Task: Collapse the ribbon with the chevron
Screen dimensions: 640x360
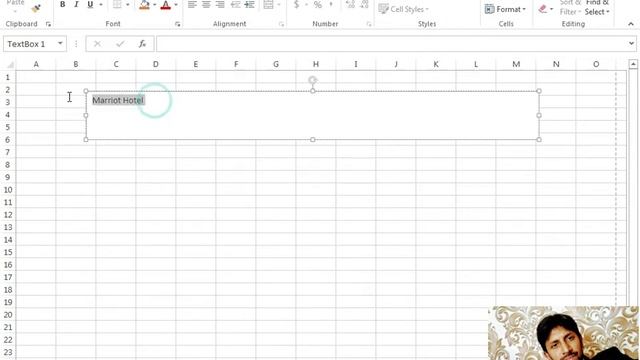Action: pyautogui.click(x=631, y=24)
